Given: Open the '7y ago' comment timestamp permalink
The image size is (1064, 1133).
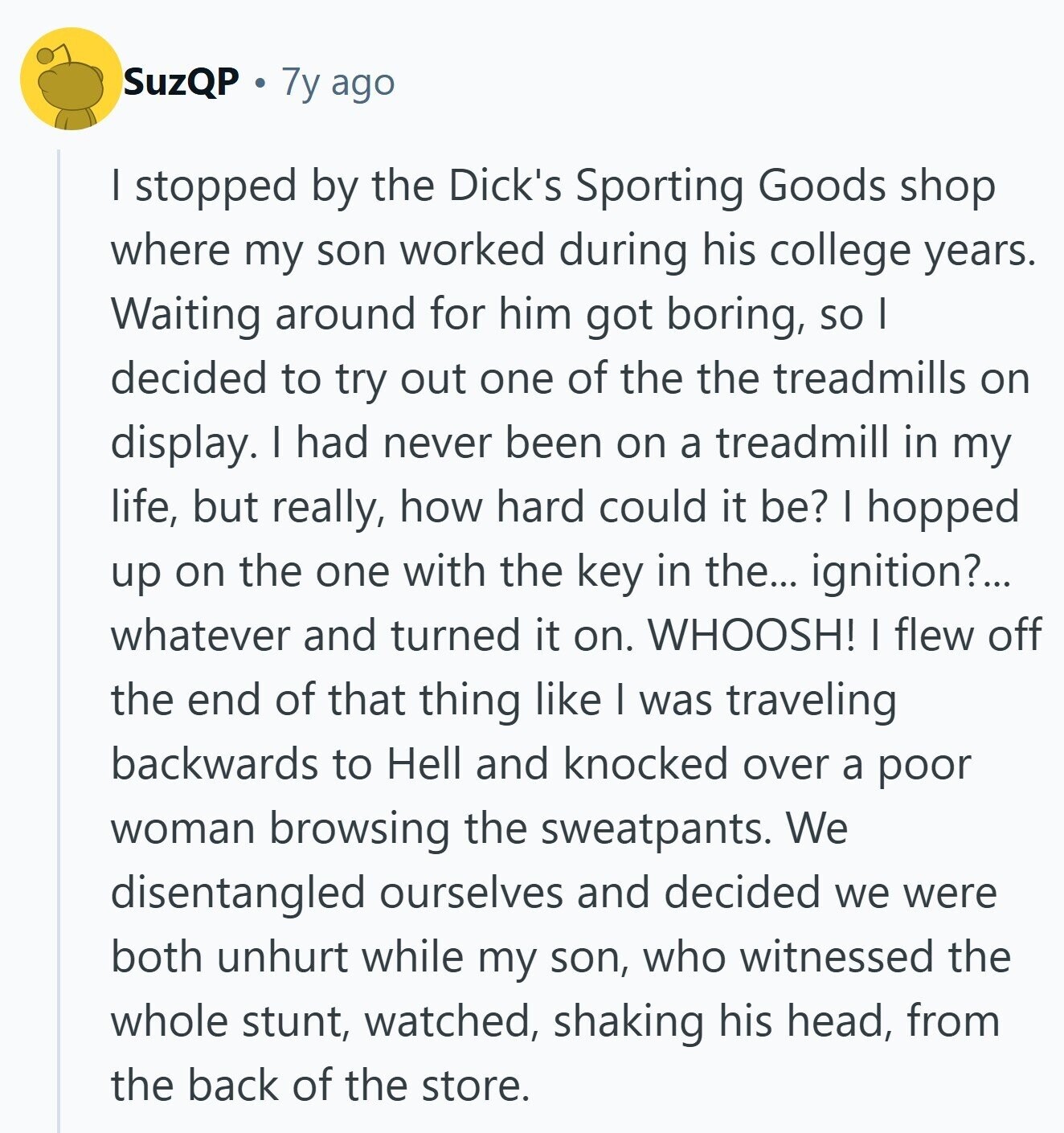Looking at the screenshot, I should coord(338,83).
